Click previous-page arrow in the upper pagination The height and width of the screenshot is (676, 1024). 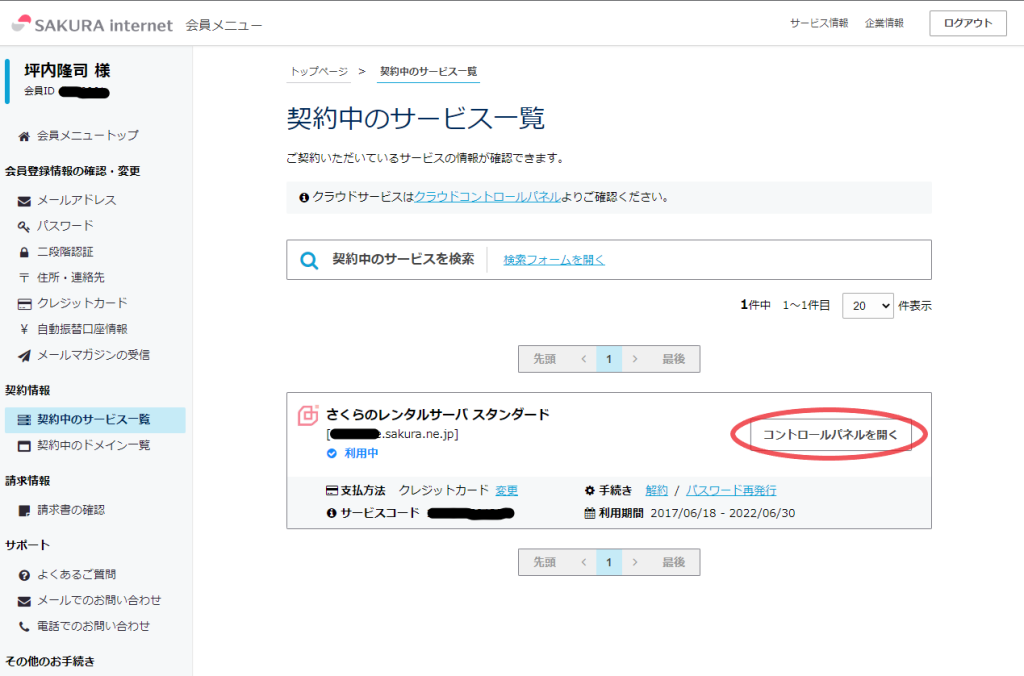[x=584, y=359]
